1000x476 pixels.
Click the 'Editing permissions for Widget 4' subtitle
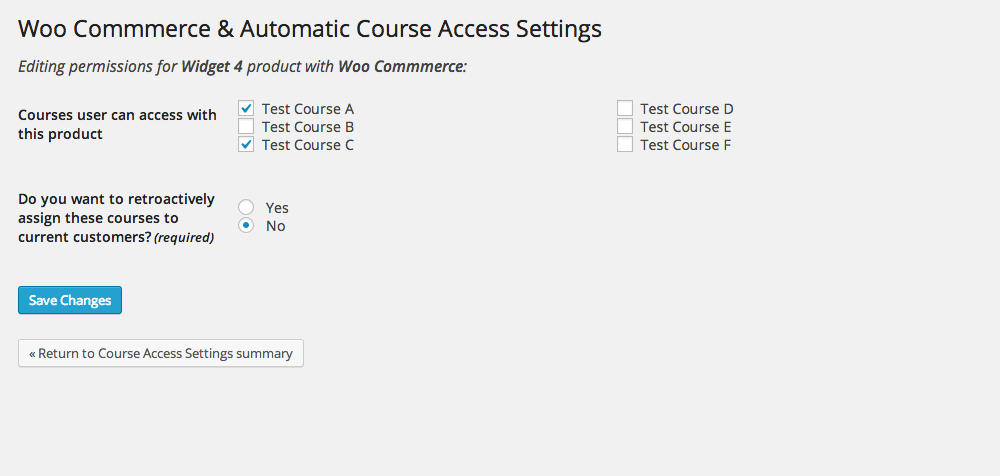[242, 66]
